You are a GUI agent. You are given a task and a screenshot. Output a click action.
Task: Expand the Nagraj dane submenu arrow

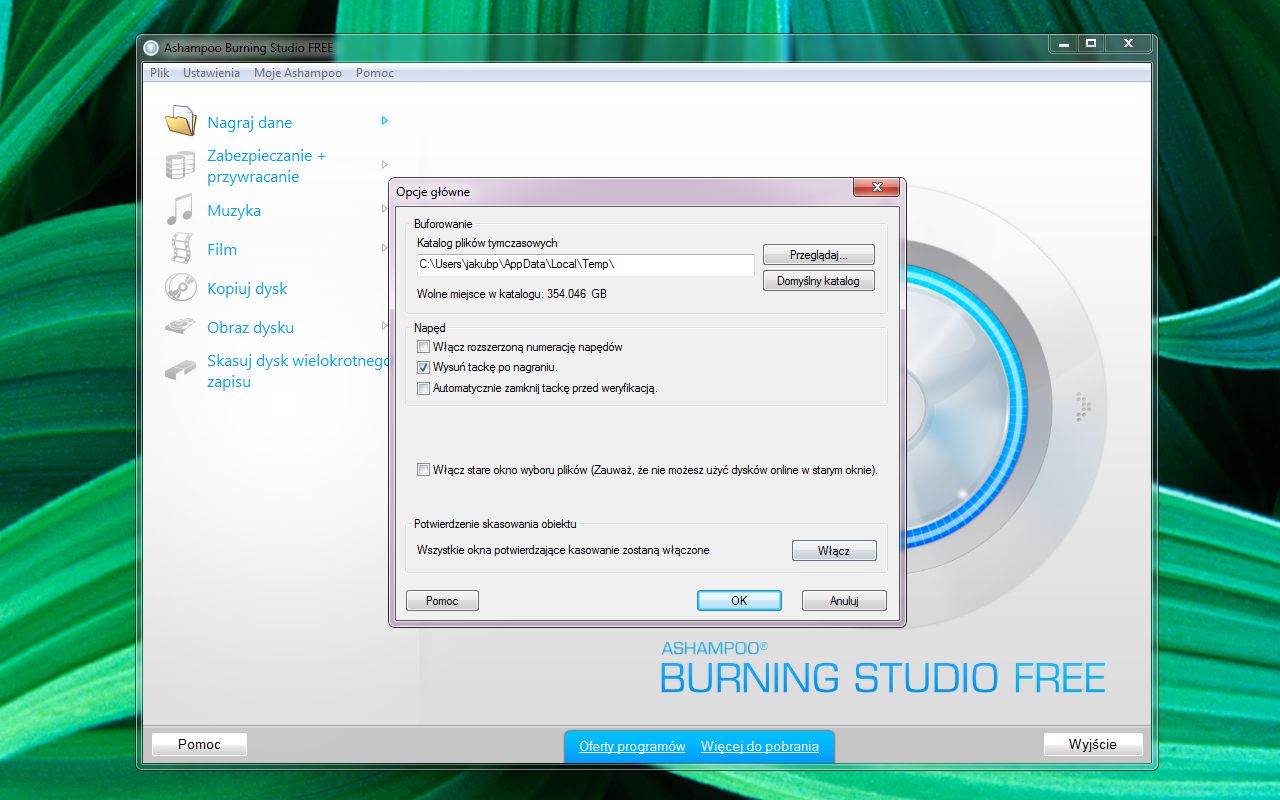[x=384, y=121]
